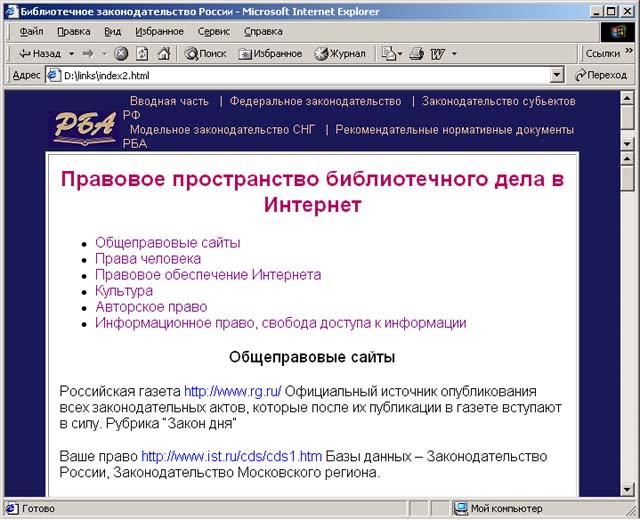Click inside the address bar field
This screenshot has height=520, width=640.
[x=300, y=75]
